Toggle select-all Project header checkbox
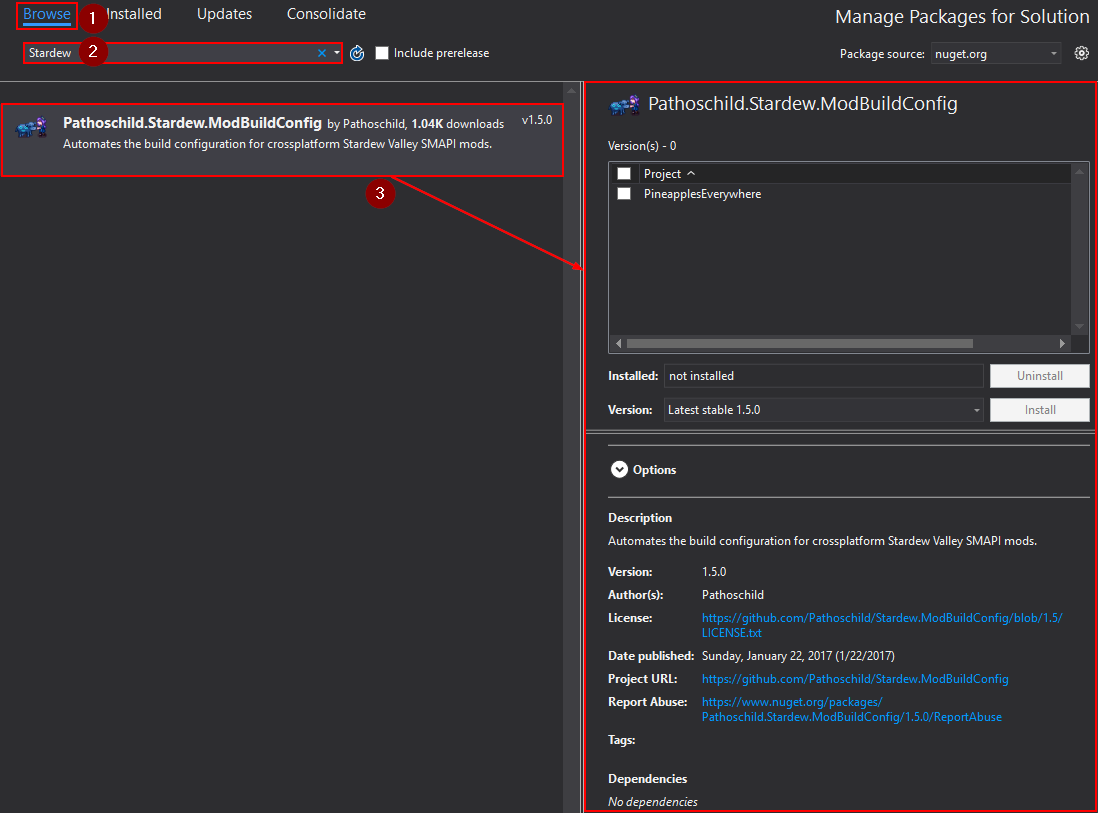Viewport: 1098px width, 813px height. (624, 174)
